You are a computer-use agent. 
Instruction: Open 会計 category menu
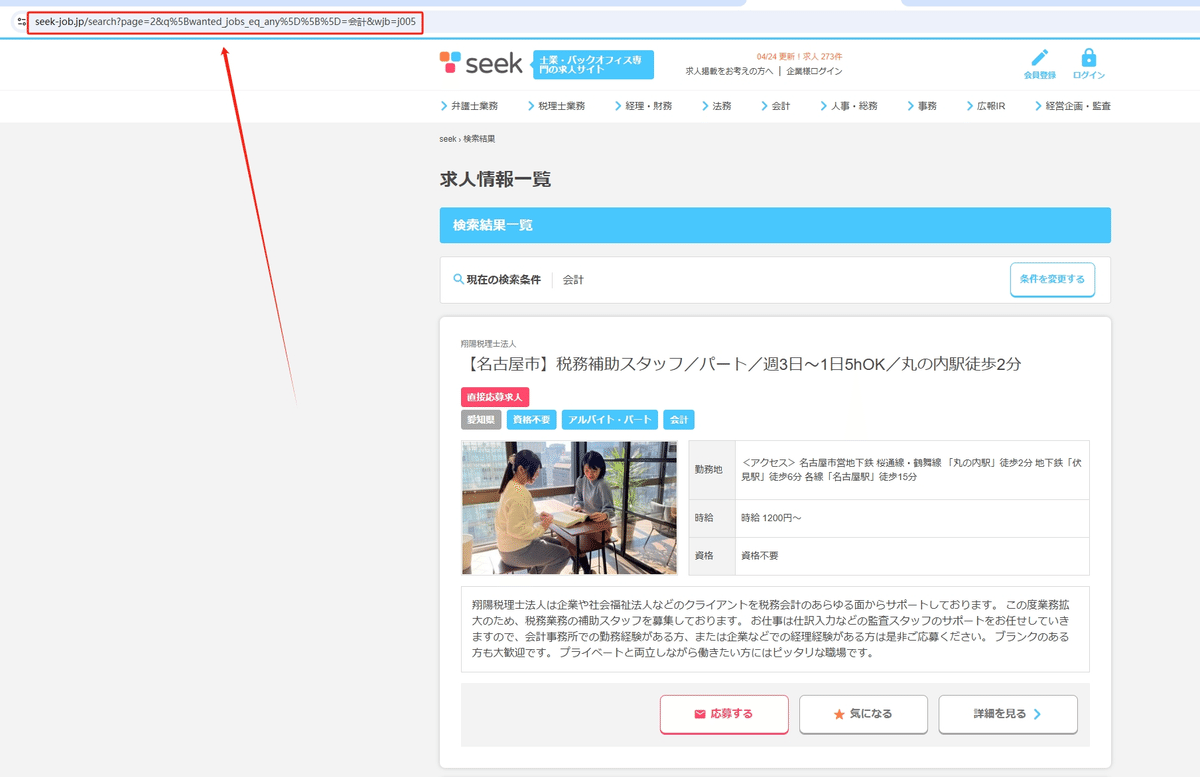775,106
